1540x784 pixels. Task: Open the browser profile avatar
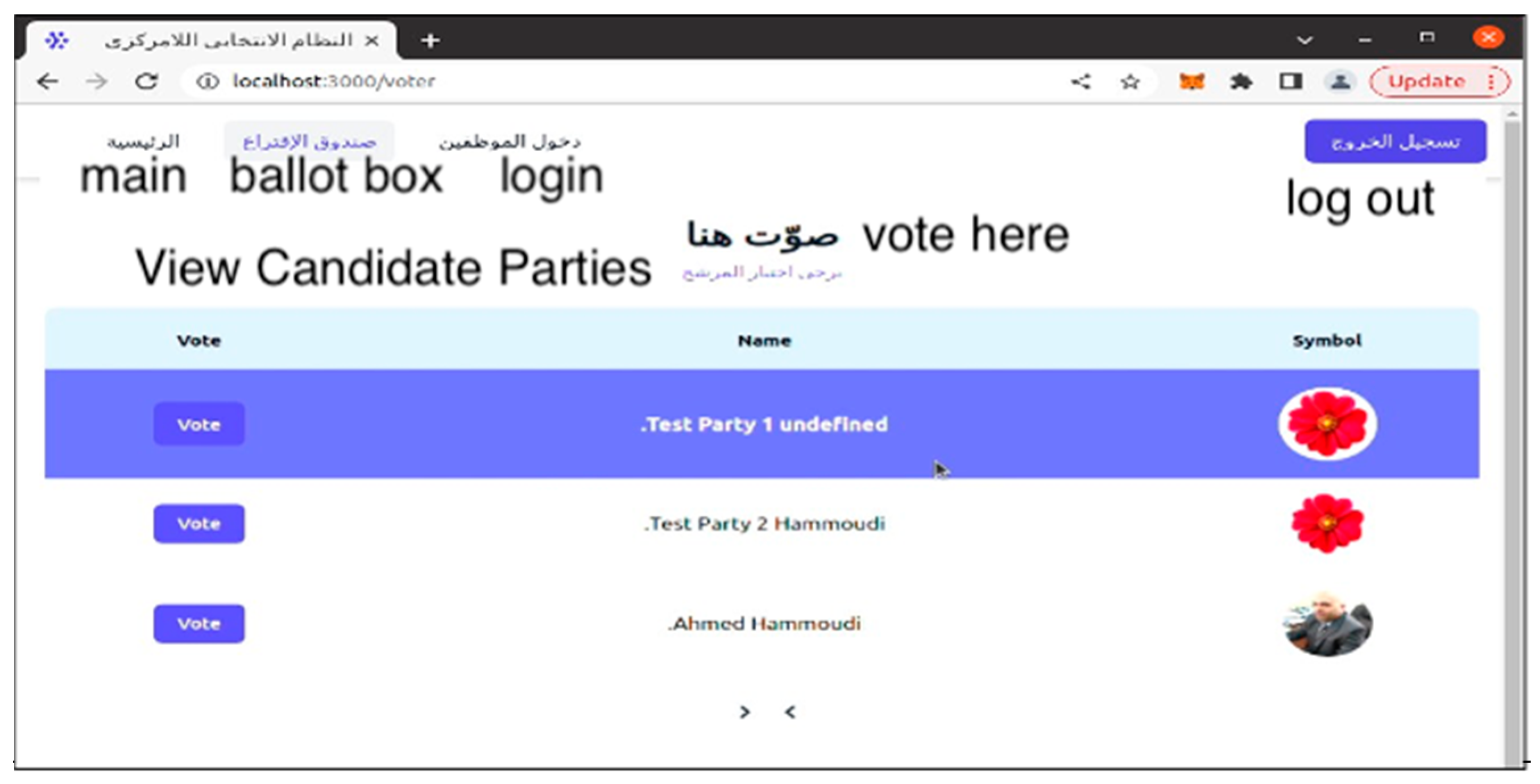1340,81
